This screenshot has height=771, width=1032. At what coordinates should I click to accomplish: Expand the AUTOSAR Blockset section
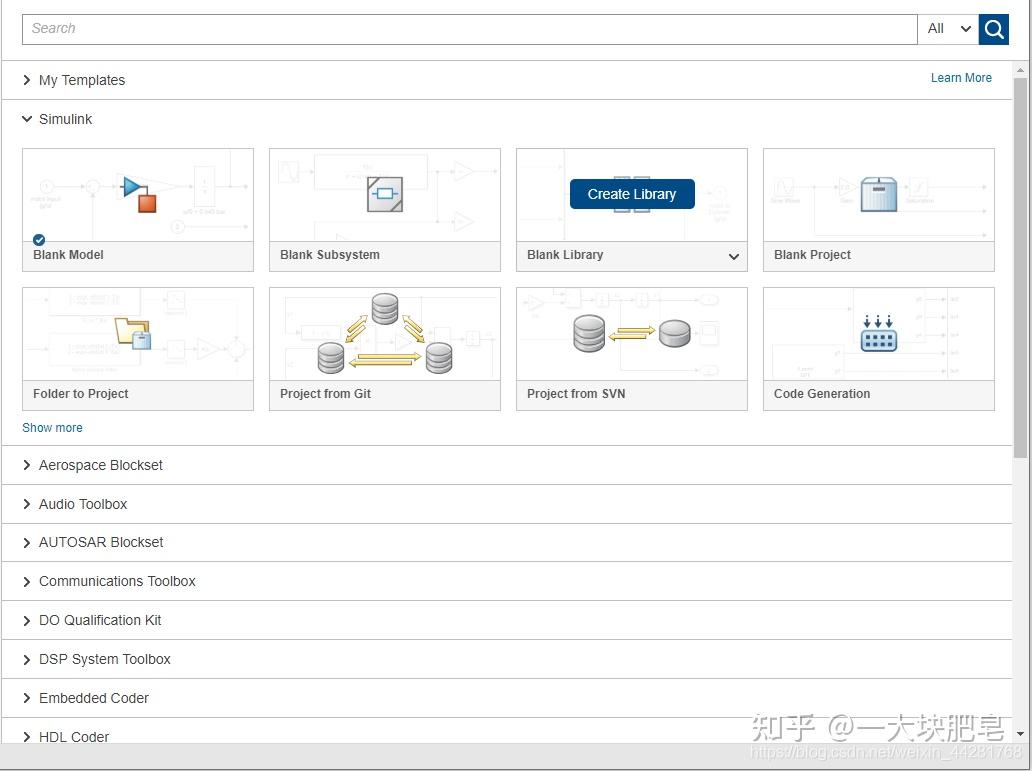coord(27,543)
